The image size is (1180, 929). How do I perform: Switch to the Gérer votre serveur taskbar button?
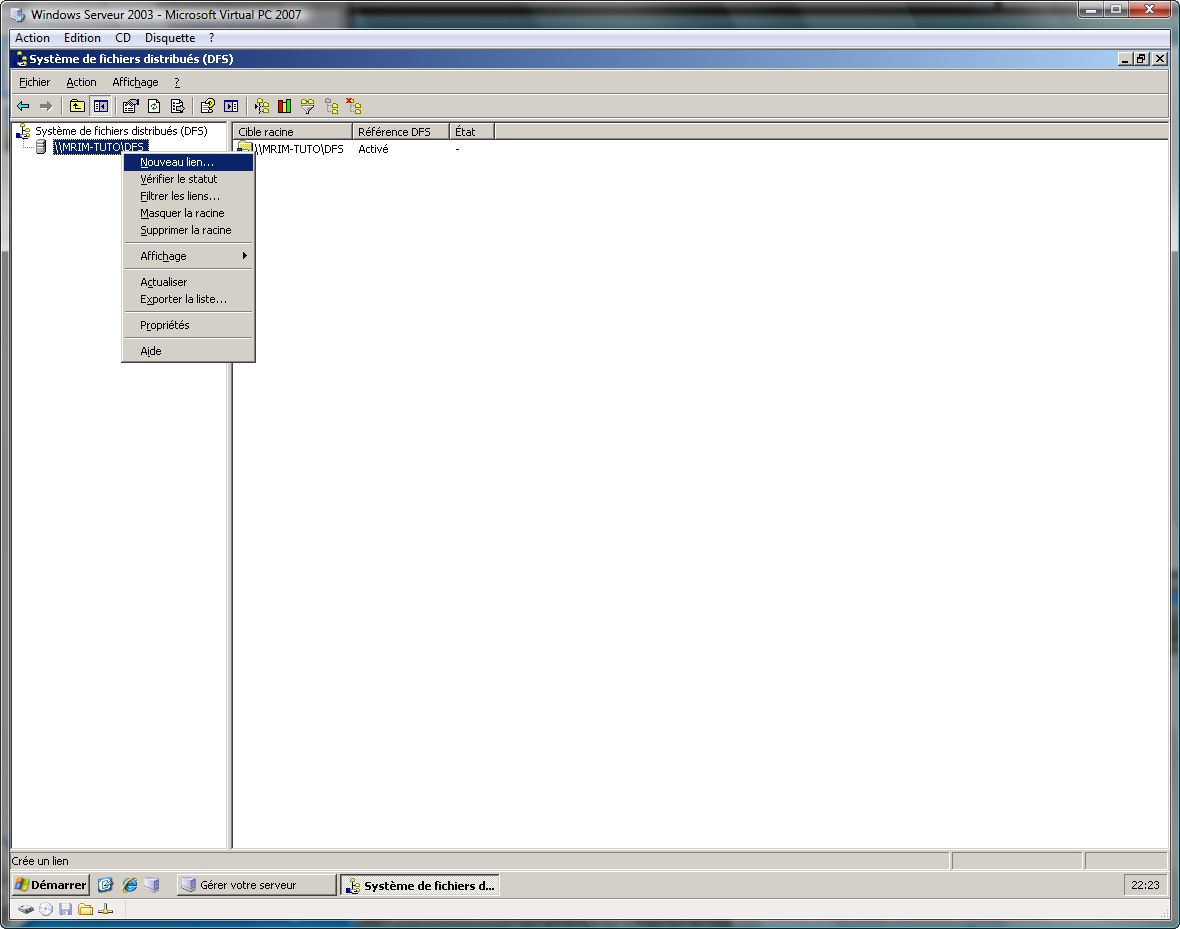click(256, 885)
